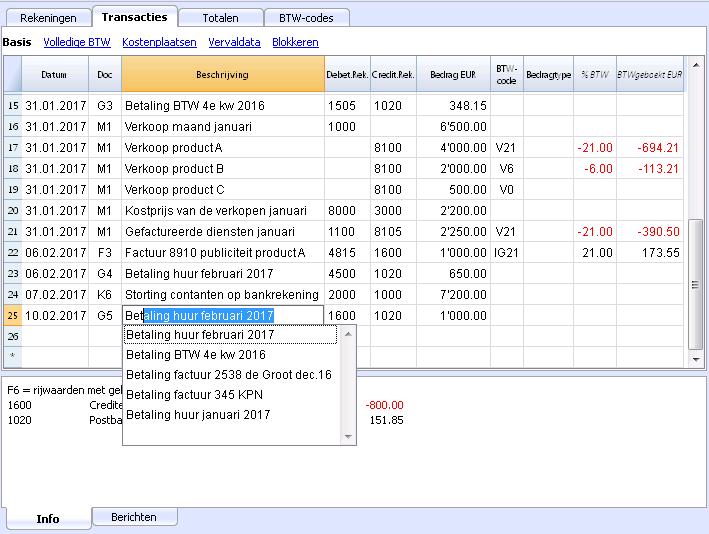
Task: Click BTW percentage cell '-6.00'
Action: point(595,169)
